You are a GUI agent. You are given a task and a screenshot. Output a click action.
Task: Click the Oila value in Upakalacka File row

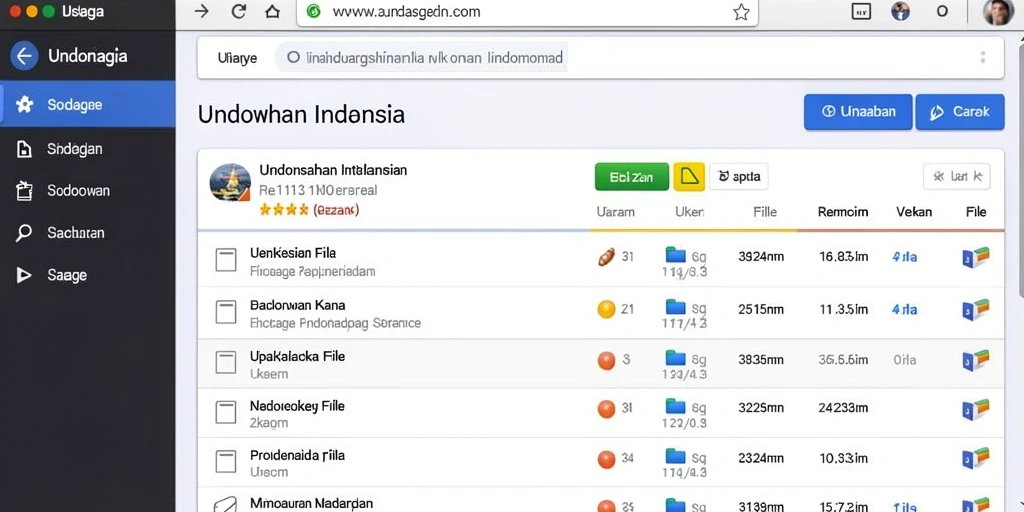click(x=904, y=360)
